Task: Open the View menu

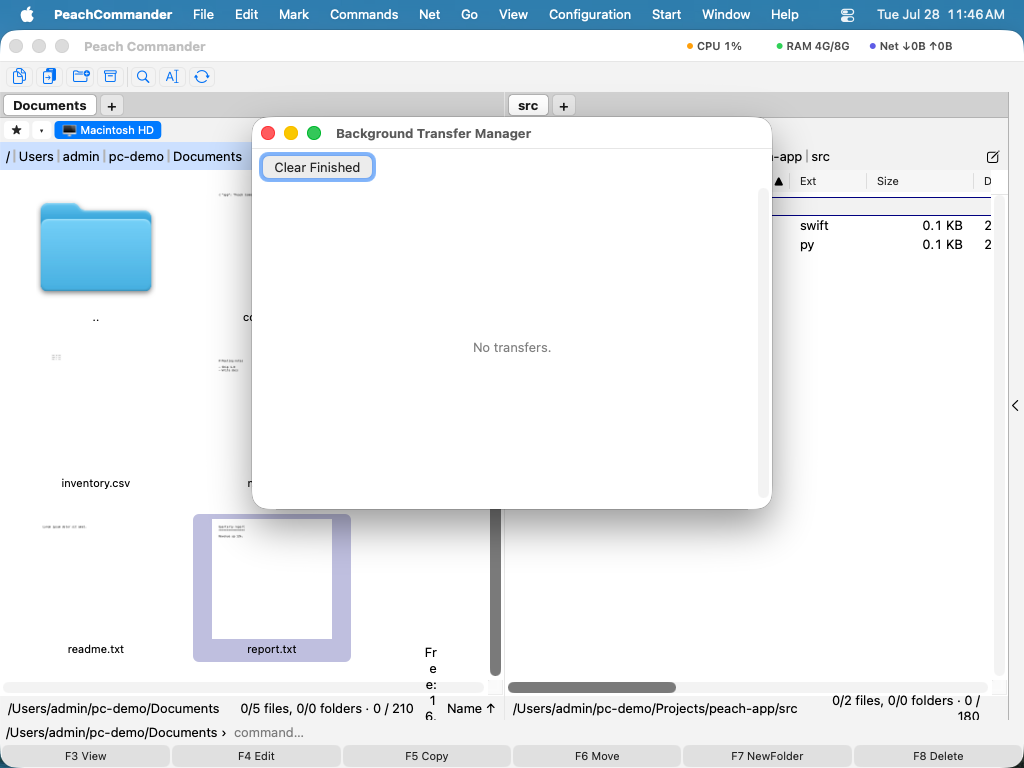Action: [513, 14]
